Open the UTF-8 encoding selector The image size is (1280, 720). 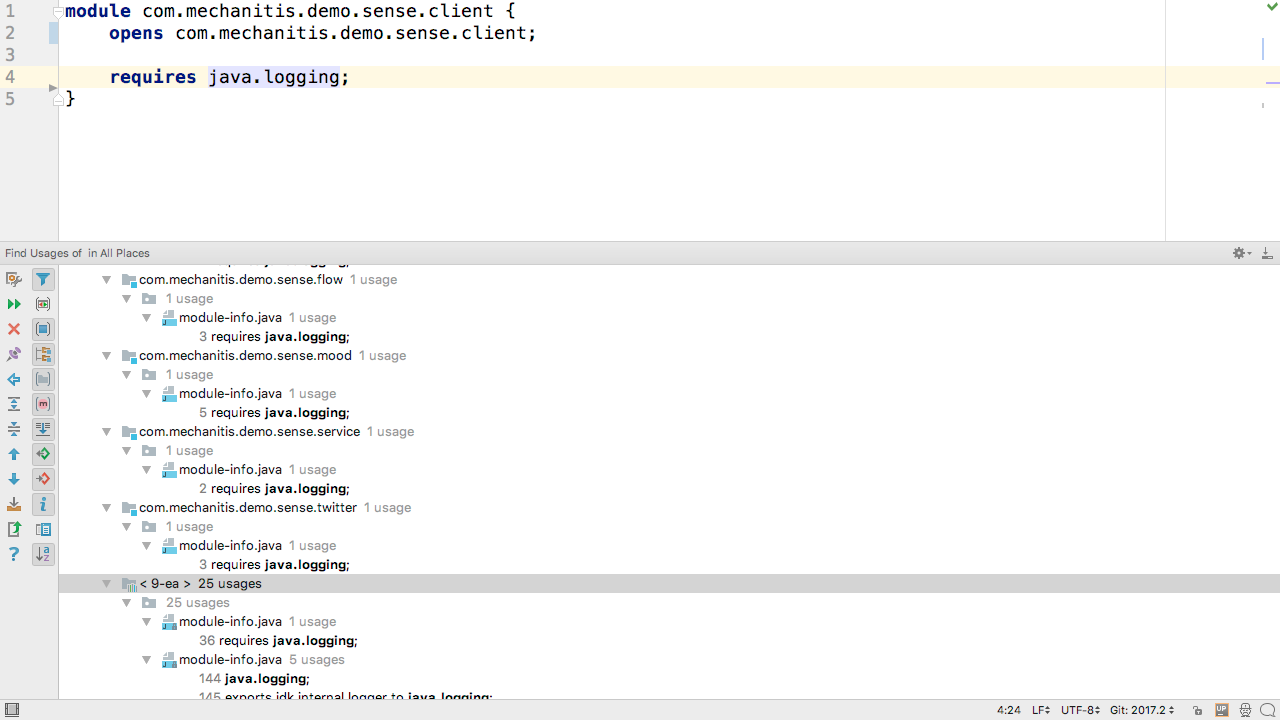1080,710
